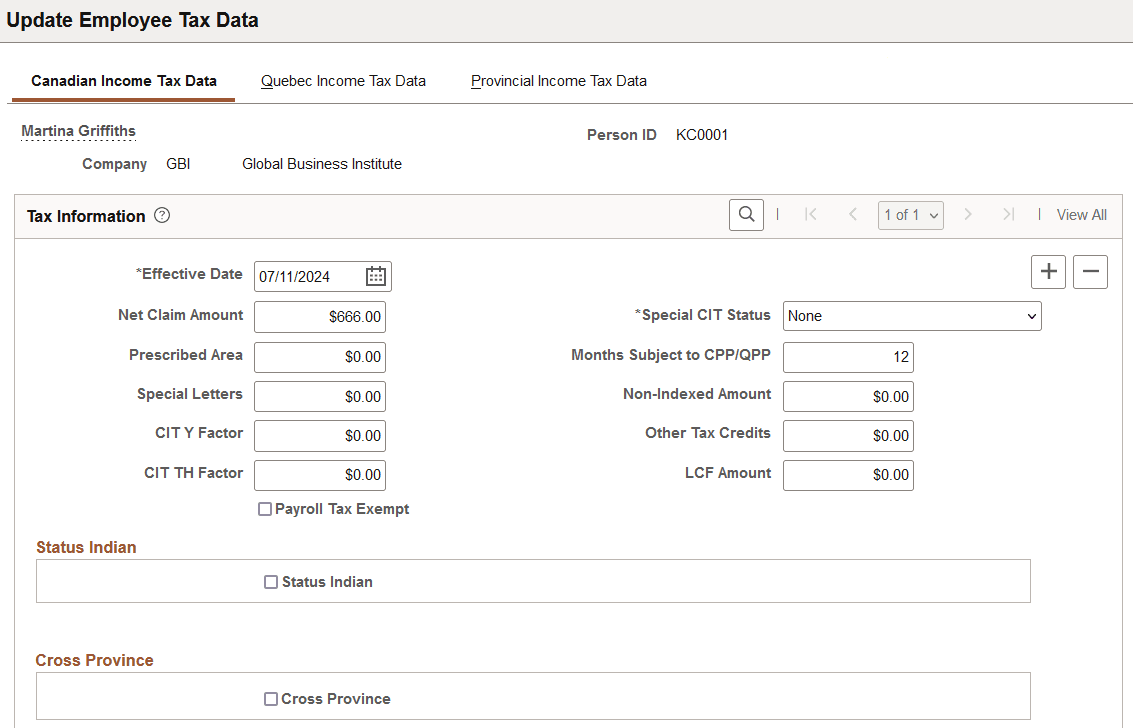
Task: Check the Status Indian checkbox
Action: (x=270, y=581)
